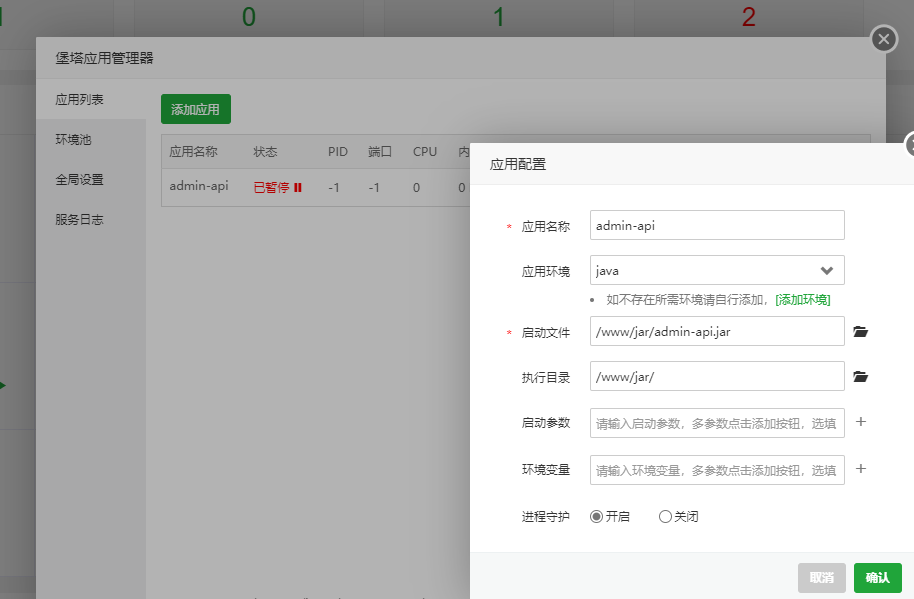The image size is (914, 599).
Task: Focus the 环境变量 input field
Action: coord(717,470)
